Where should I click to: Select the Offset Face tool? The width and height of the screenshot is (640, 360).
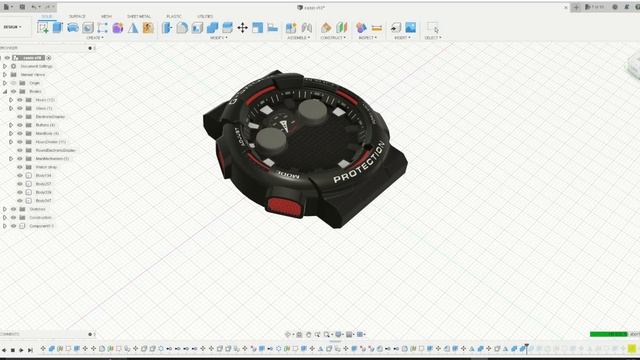227,27
